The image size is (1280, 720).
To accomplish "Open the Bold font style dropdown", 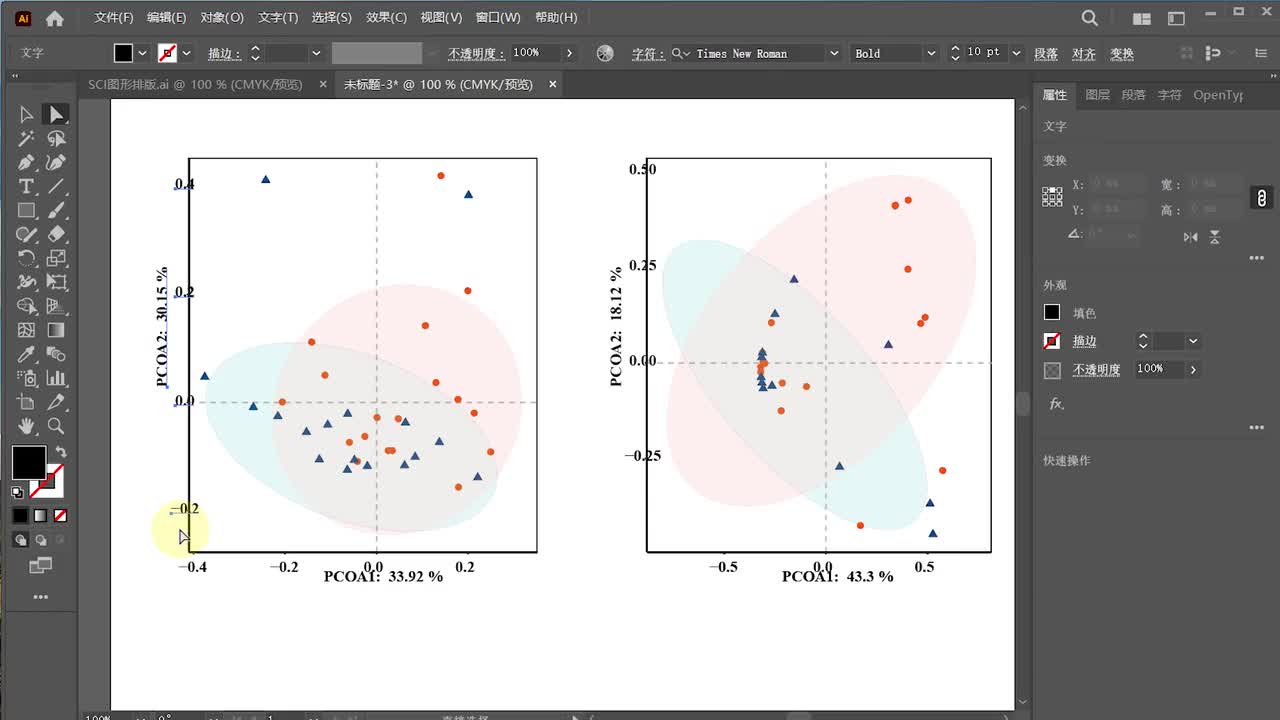I will click(x=931, y=53).
